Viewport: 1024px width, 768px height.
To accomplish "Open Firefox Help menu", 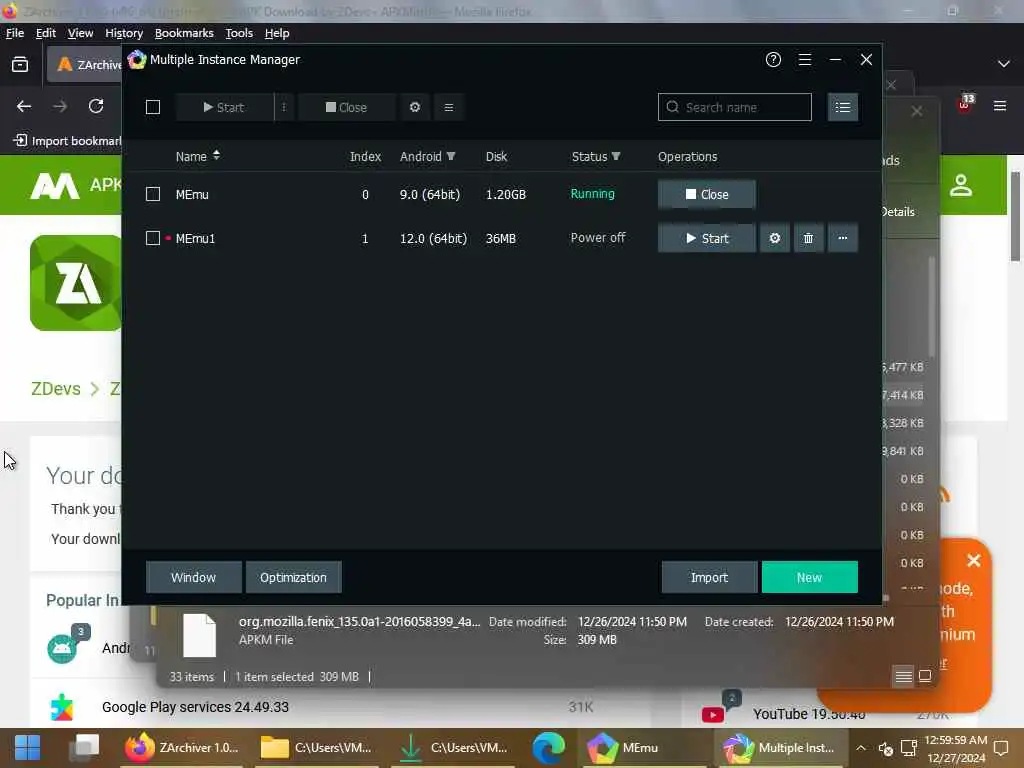I will (277, 33).
